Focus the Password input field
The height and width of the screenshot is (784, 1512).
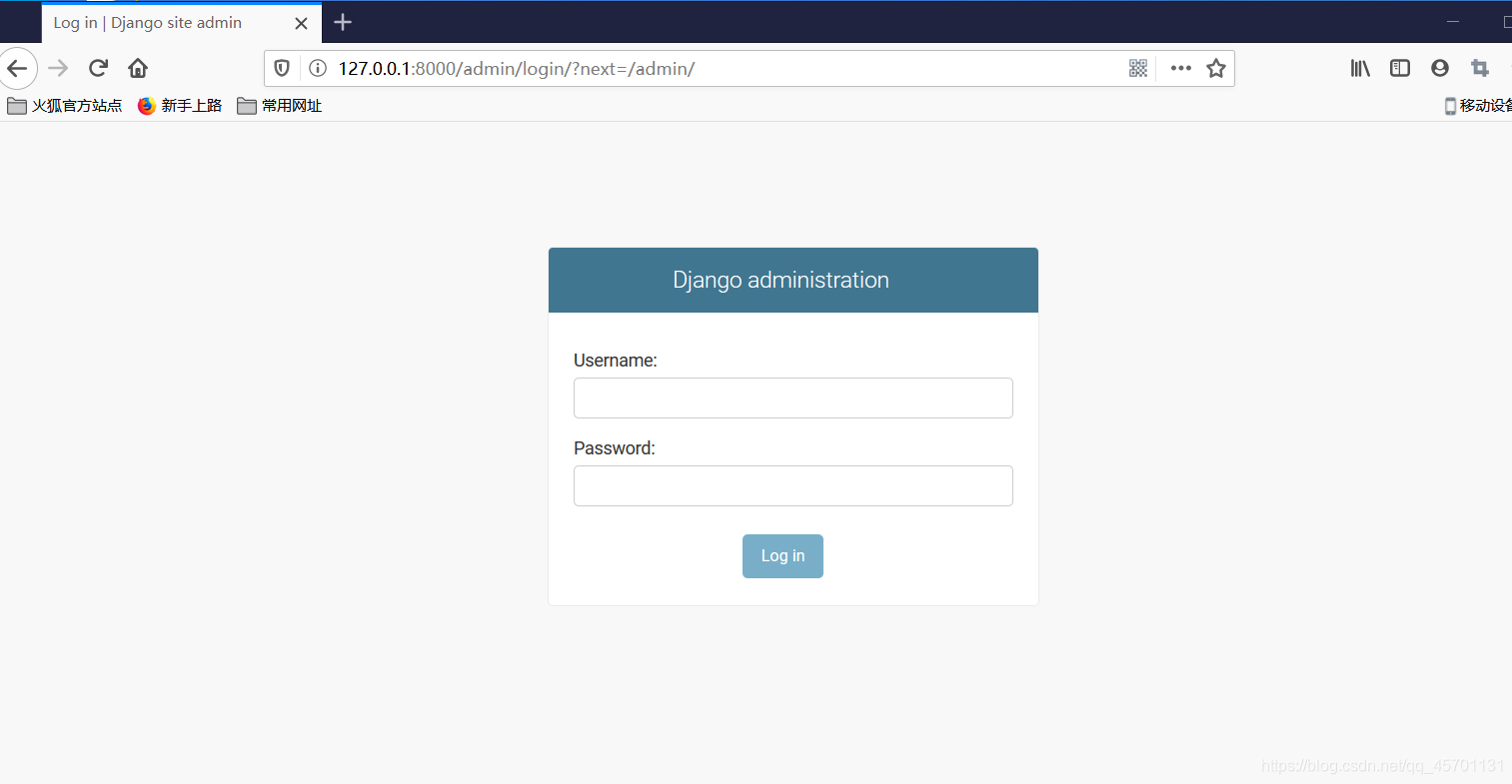point(793,485)
